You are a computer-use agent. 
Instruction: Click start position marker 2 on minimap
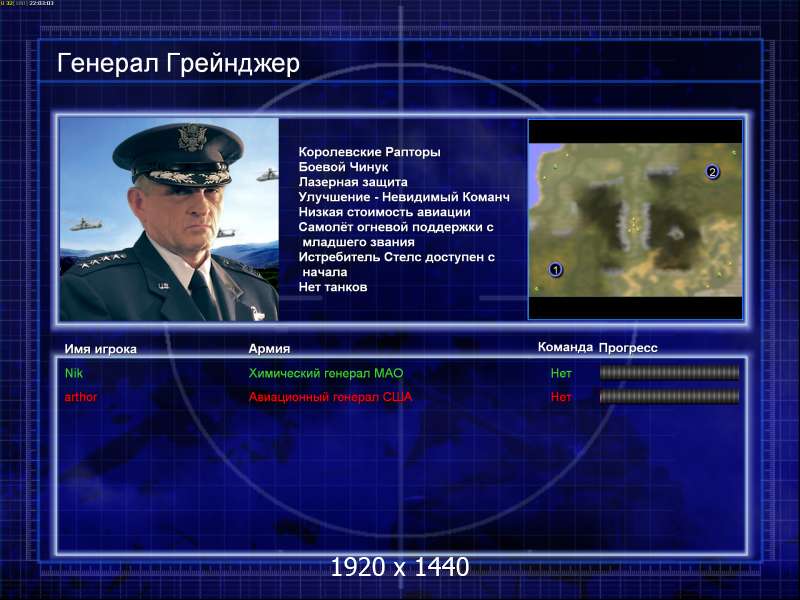[712, 172]
